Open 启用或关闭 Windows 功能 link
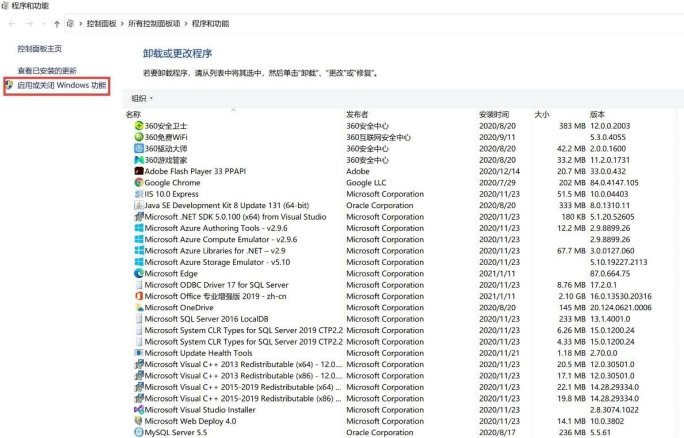 (62, 85)
